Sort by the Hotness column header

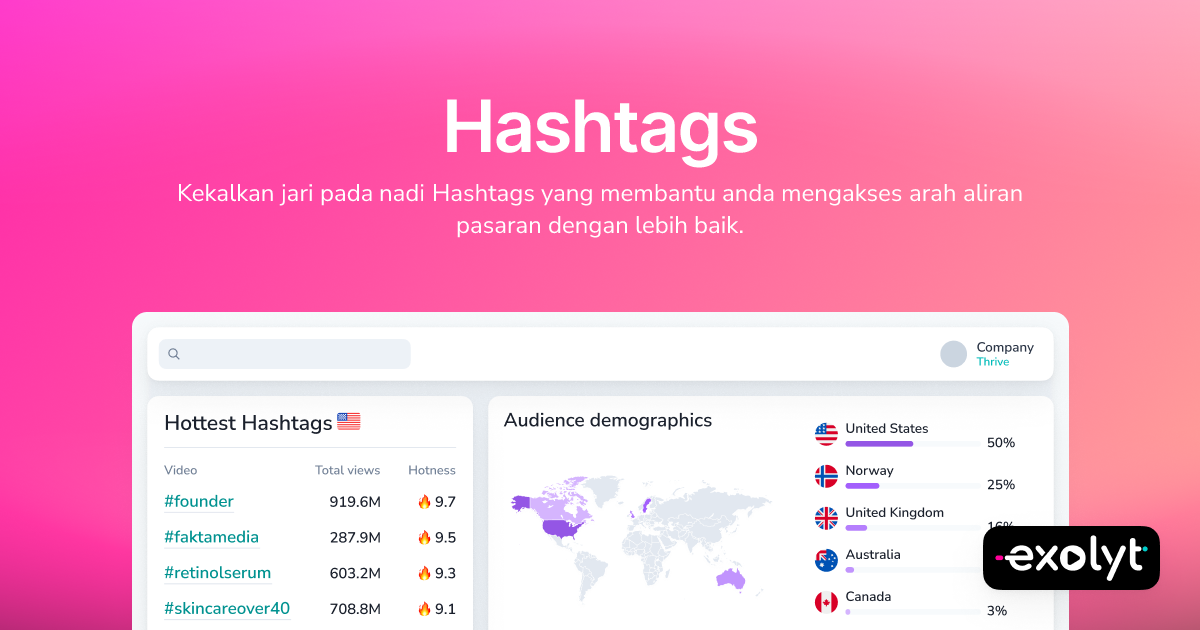[431, 470]
